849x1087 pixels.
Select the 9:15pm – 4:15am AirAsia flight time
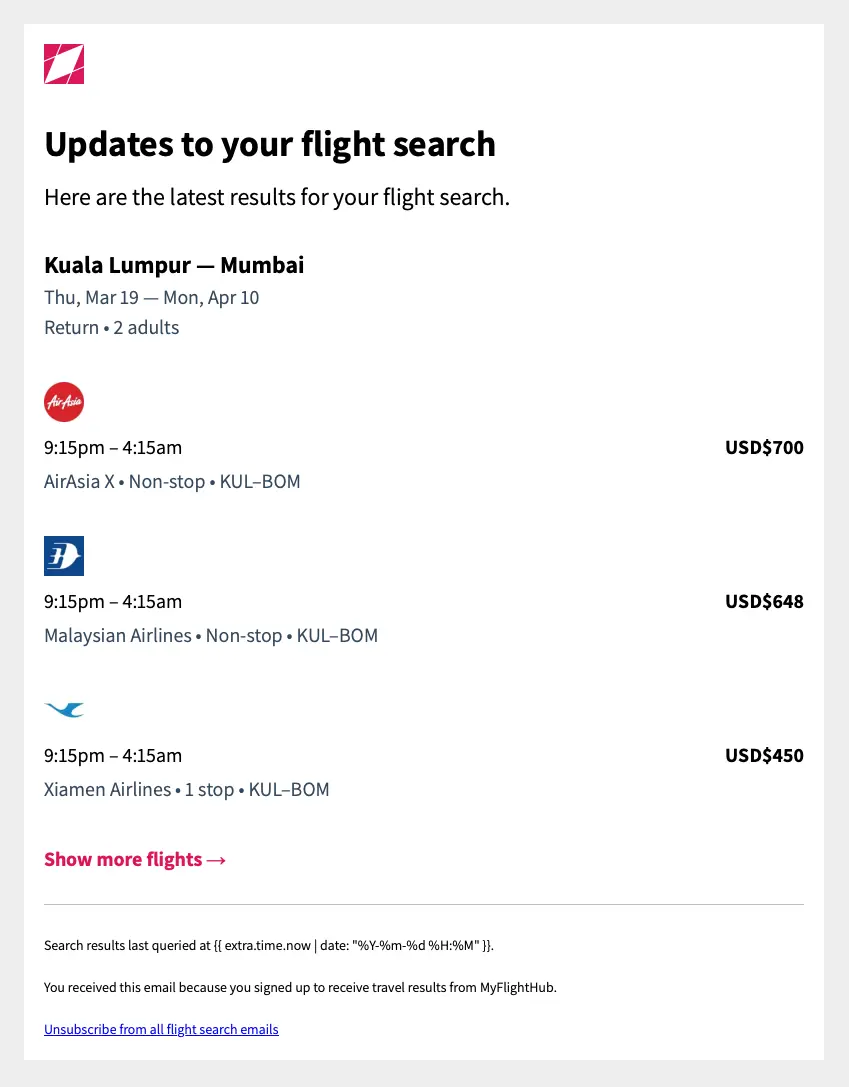coord(113,447)
